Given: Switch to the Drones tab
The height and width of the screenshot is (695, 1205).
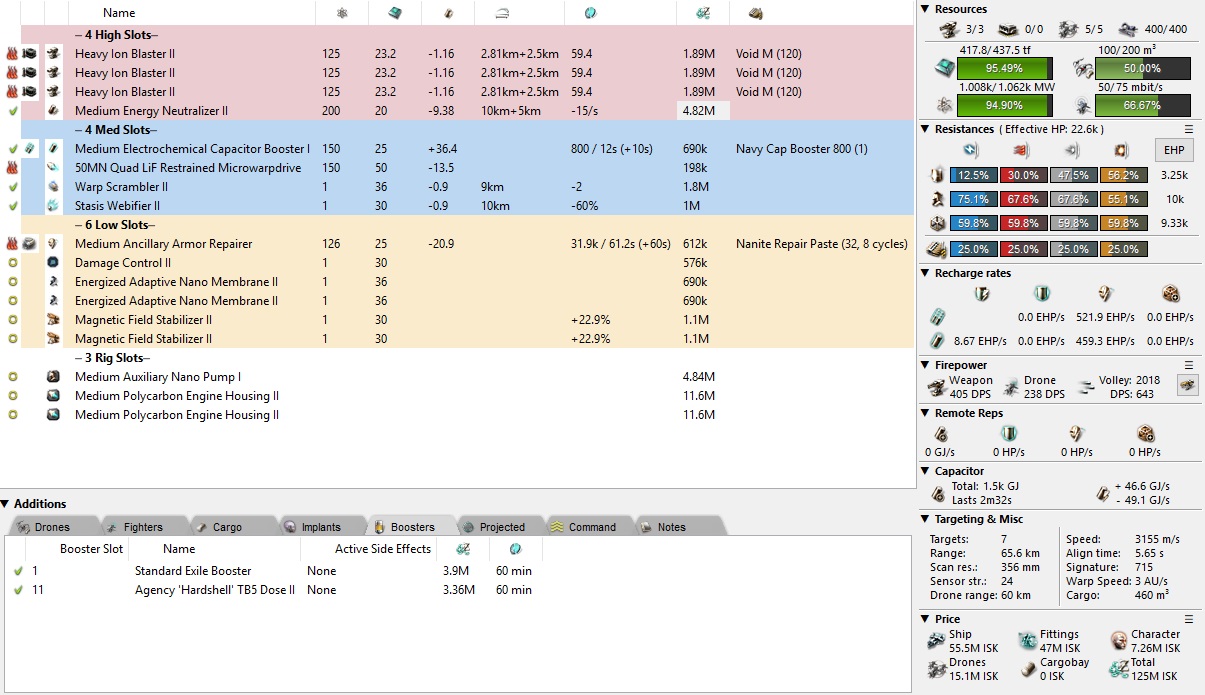Looking at the screenshot, I should 52,527.
